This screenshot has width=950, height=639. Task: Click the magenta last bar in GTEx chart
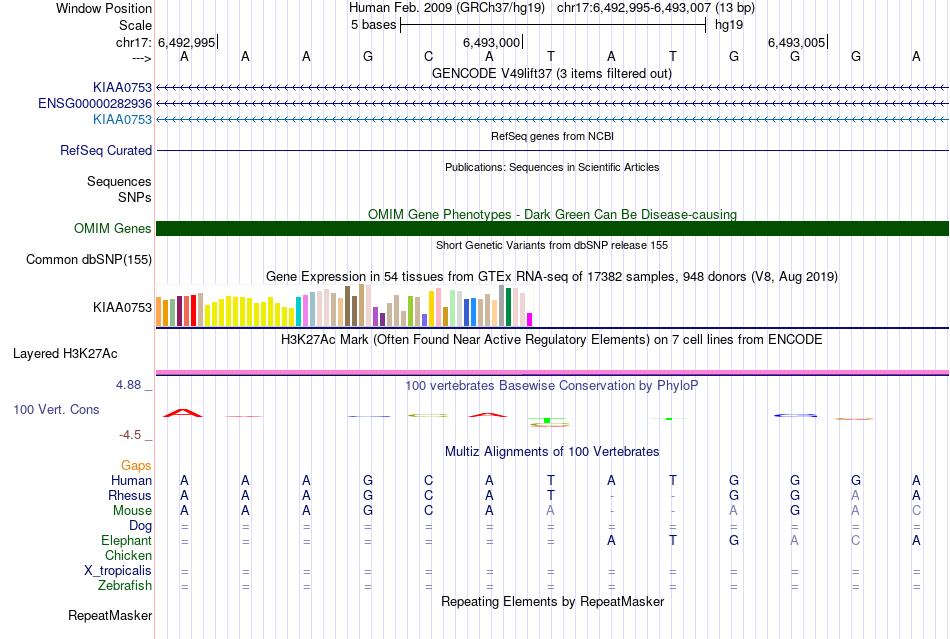530,320
